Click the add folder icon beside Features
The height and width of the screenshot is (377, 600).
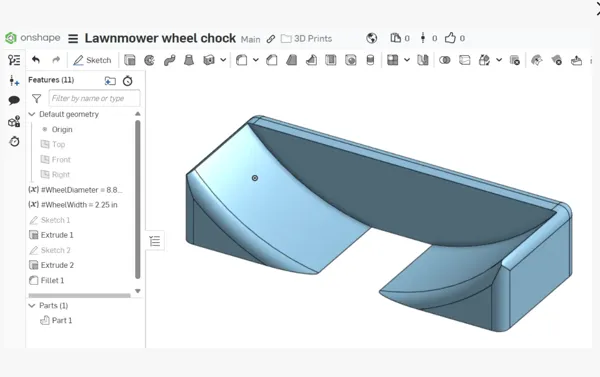click(x=110, y=81)
